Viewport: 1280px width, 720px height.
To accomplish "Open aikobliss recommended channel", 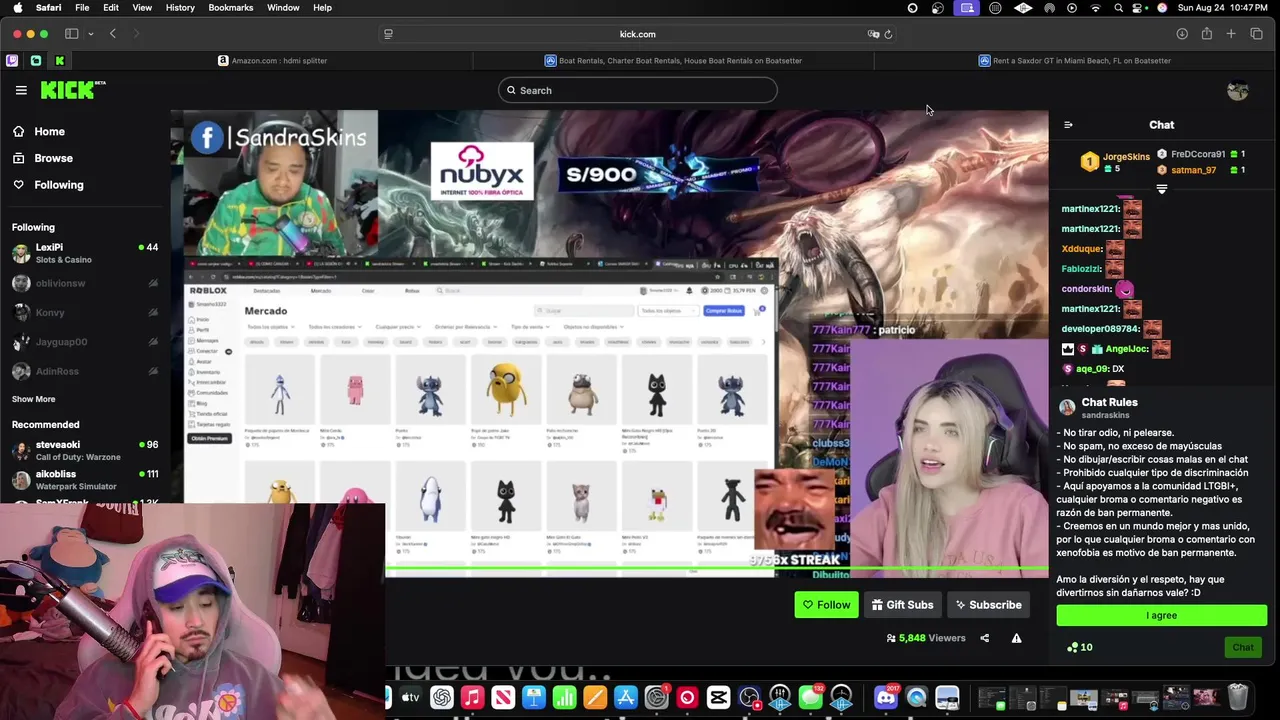I will click(x=85, y=480).
